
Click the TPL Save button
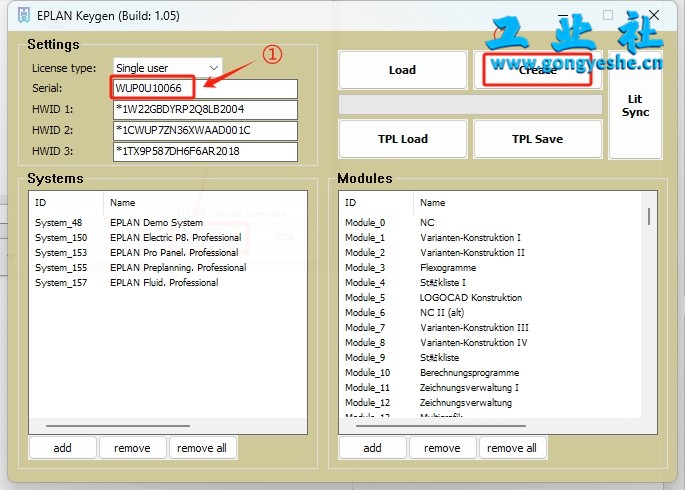pyautogui.click(x=538, y=139)
